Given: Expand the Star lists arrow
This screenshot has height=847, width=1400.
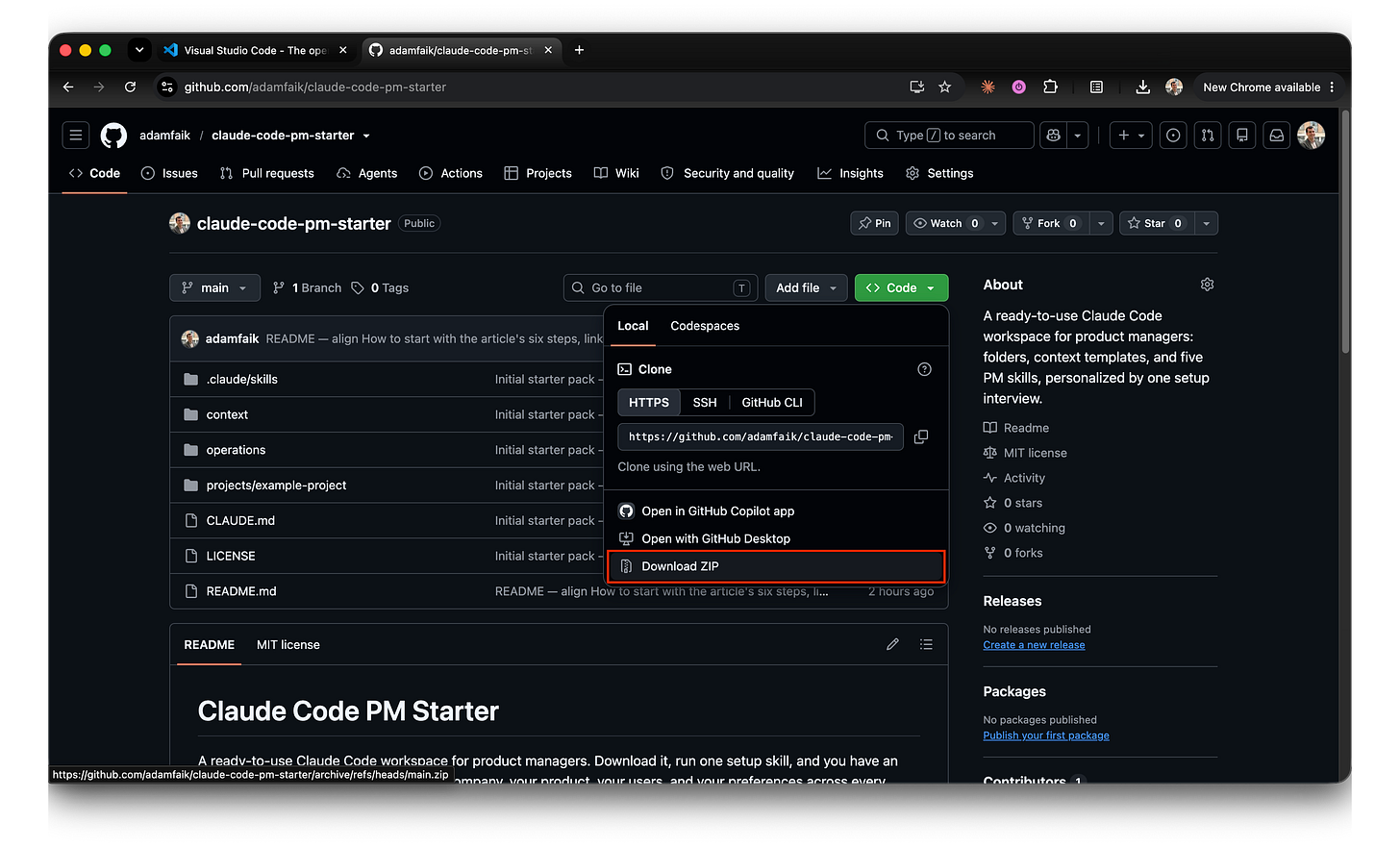Looking at the screenshot, I should point(1206,223).
